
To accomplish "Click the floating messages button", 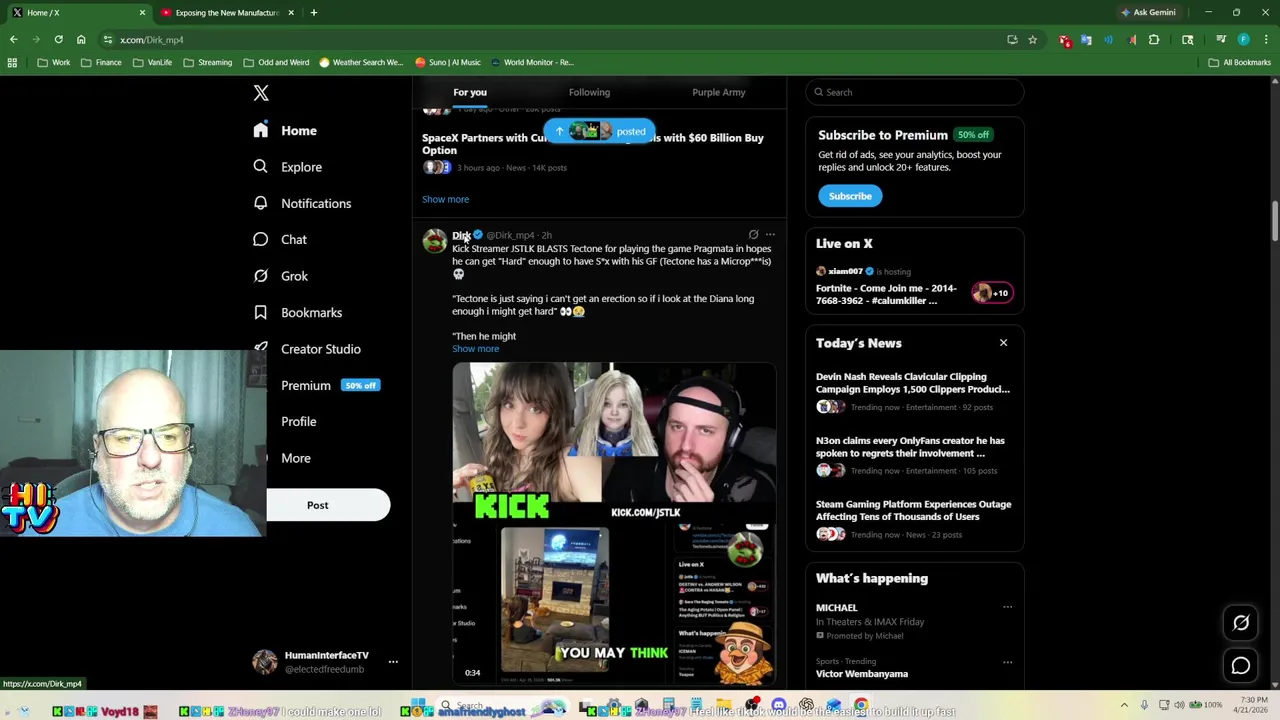I will point(1241,665).
